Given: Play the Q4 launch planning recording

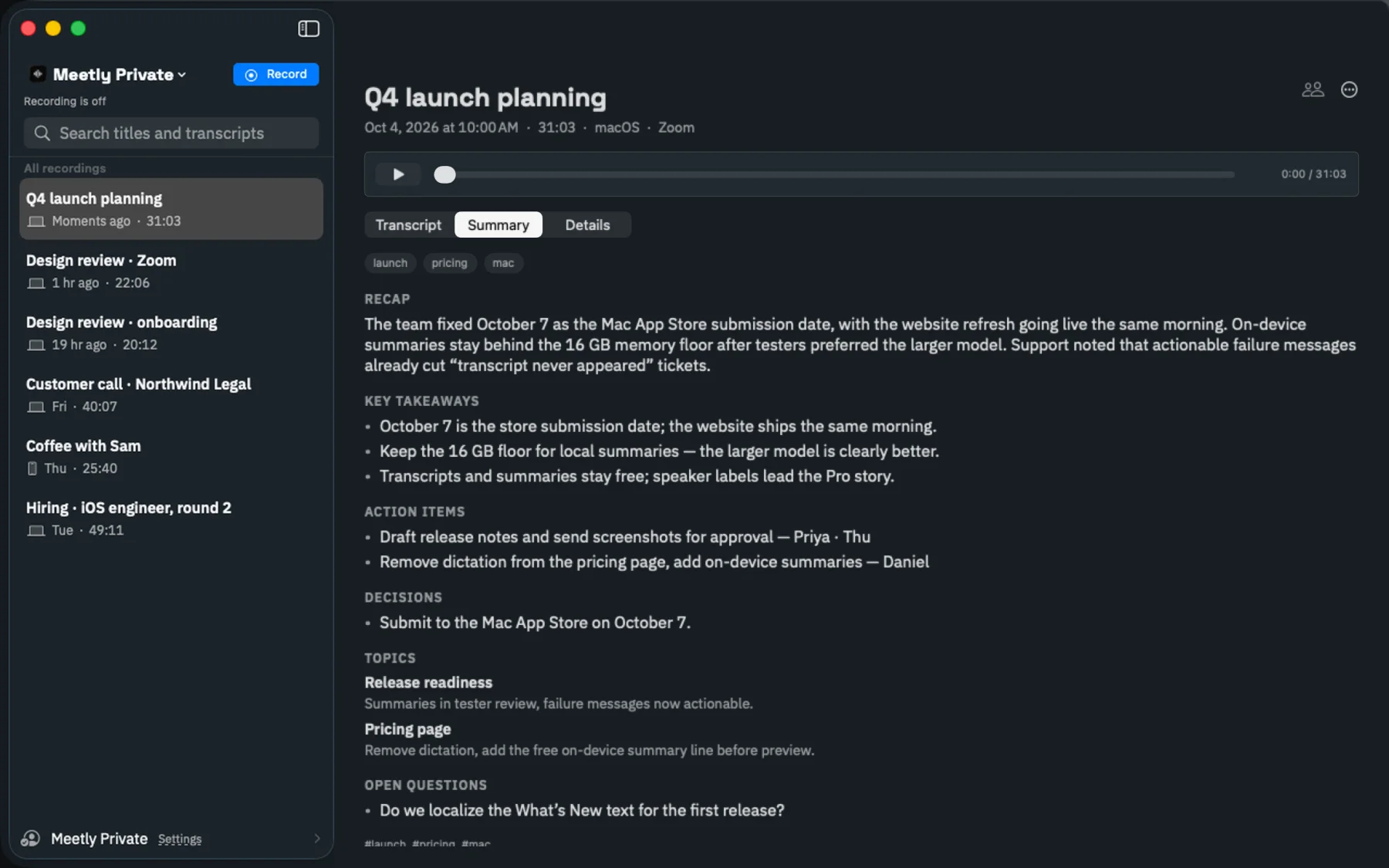Looking at the screenshot, I should pyautogui.click(x=398, y=174).
